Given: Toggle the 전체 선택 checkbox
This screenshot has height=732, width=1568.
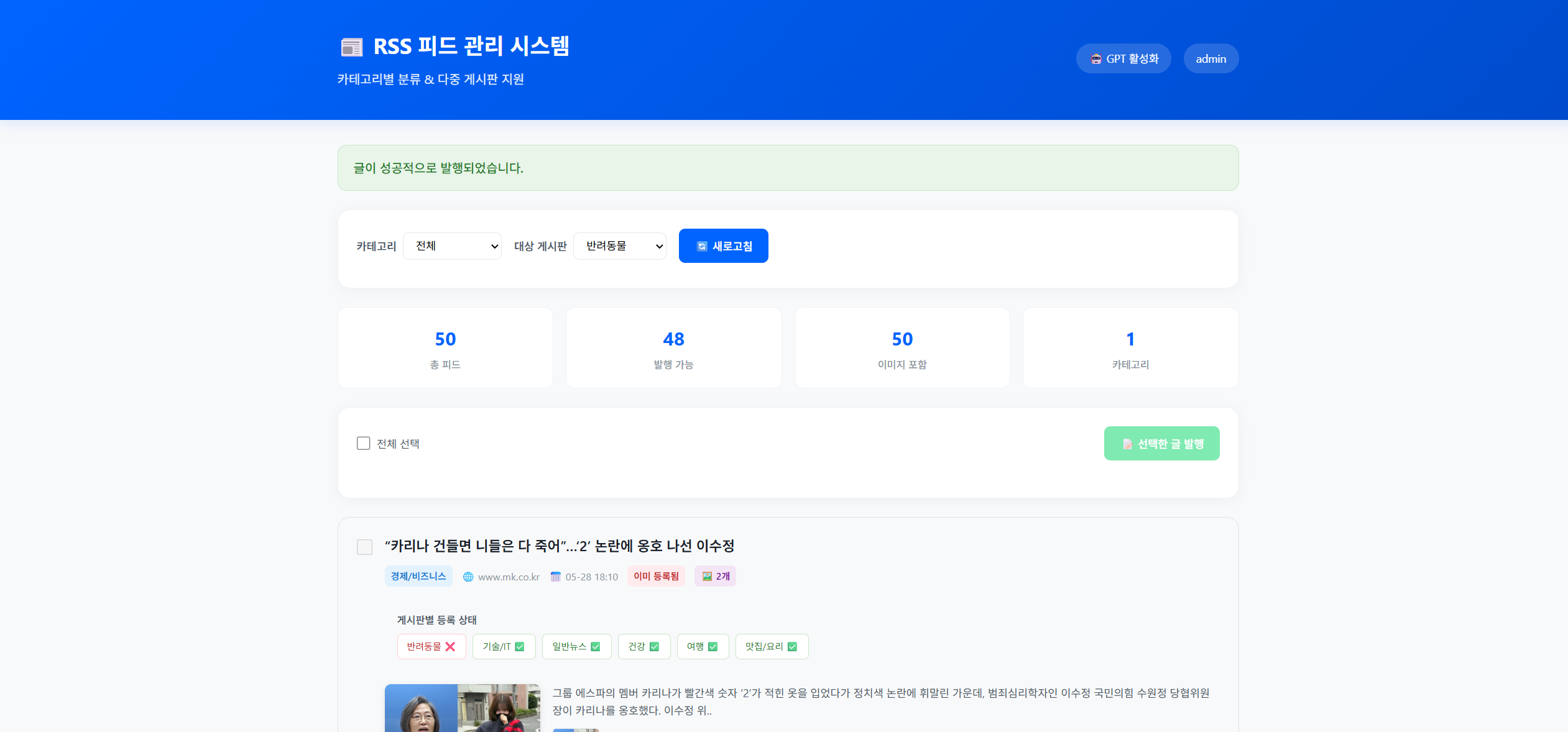Looking at the screenshot, I should (364, 443).
